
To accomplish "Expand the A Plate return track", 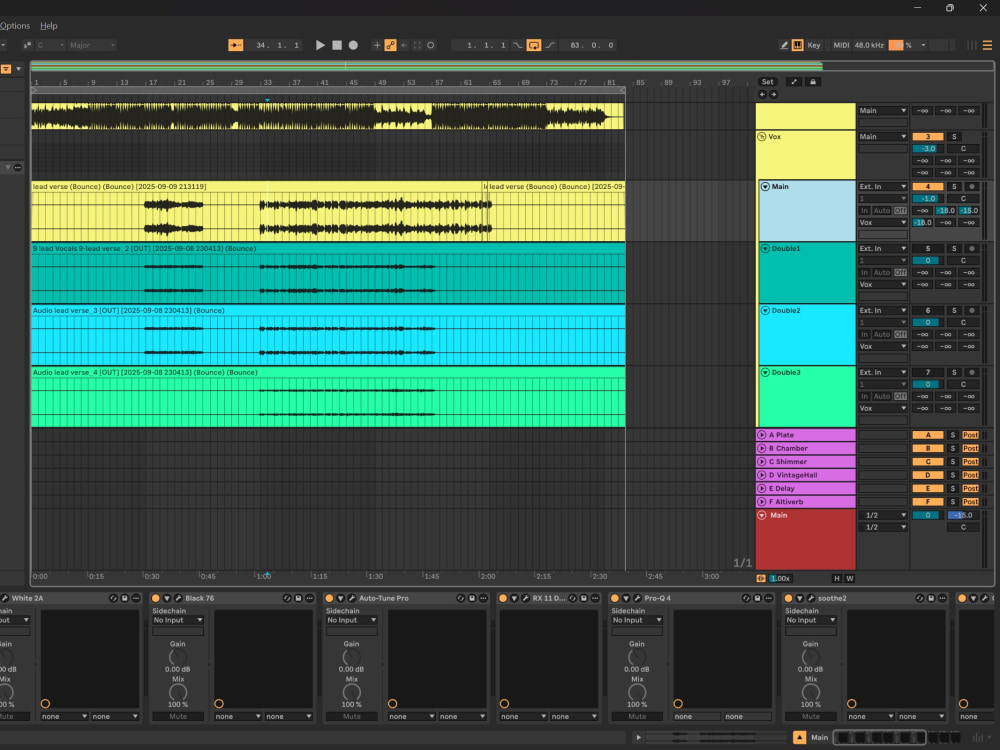I will tap(761, 435).
